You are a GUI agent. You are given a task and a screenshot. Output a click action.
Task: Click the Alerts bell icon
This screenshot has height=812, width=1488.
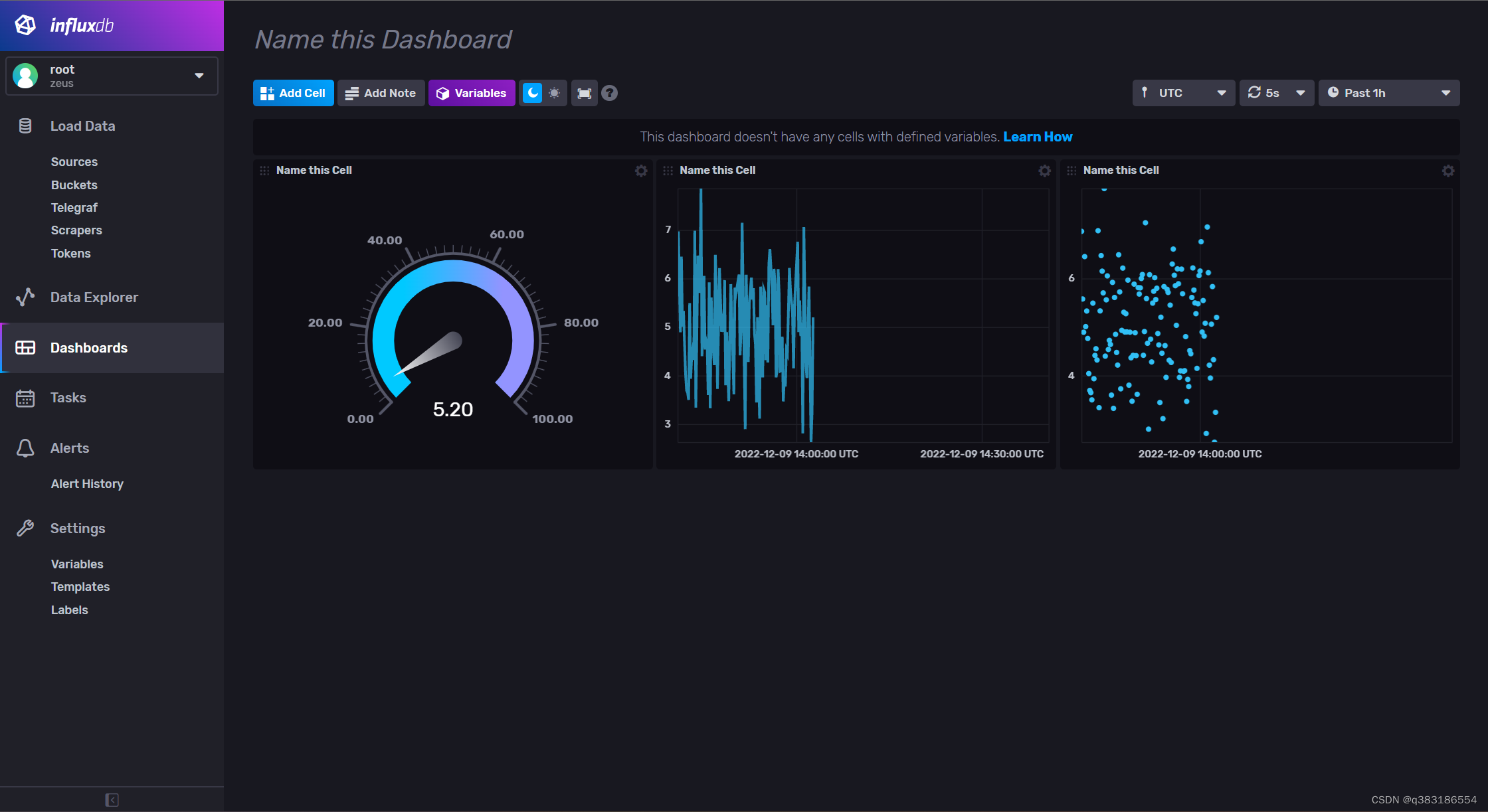(x=25, y=448)
